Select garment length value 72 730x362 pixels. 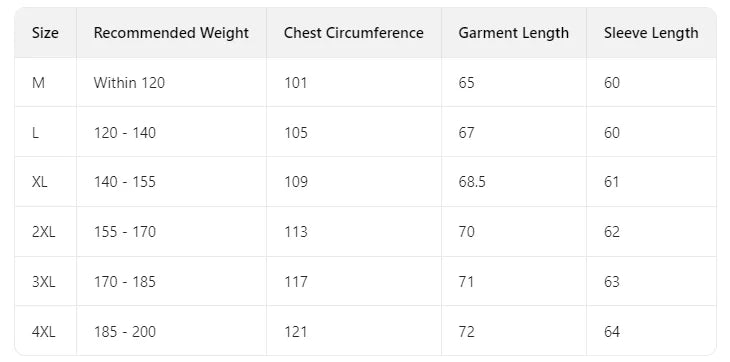[x=466, y=332]
